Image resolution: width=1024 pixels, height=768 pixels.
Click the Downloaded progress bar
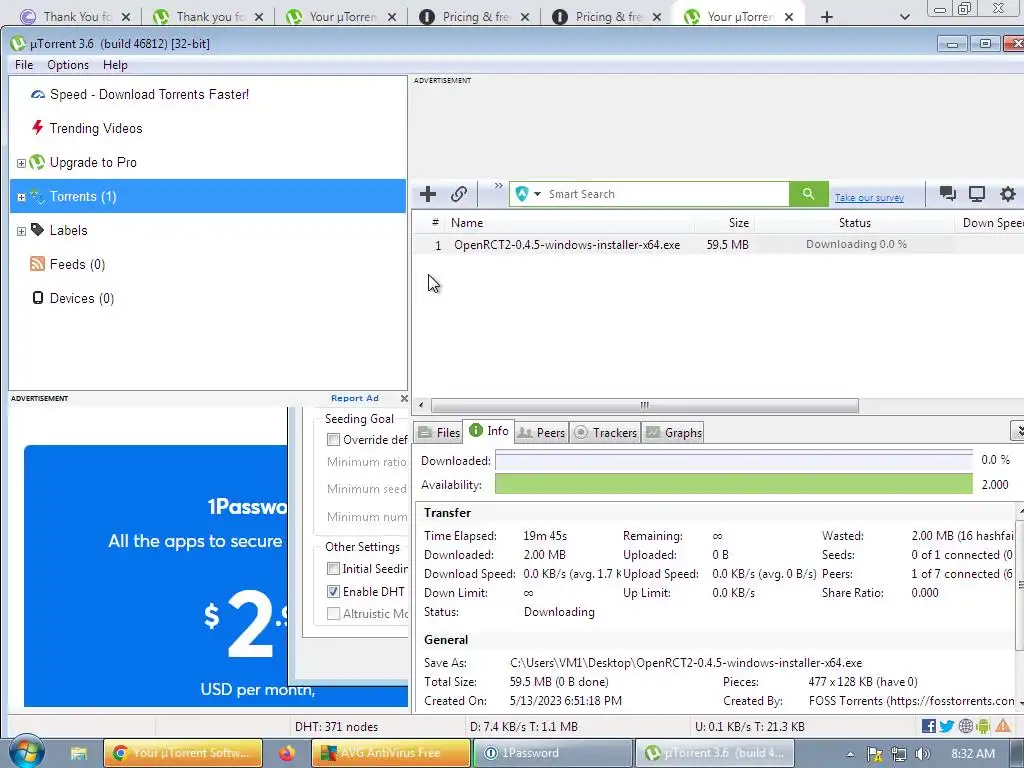(733, 460)
